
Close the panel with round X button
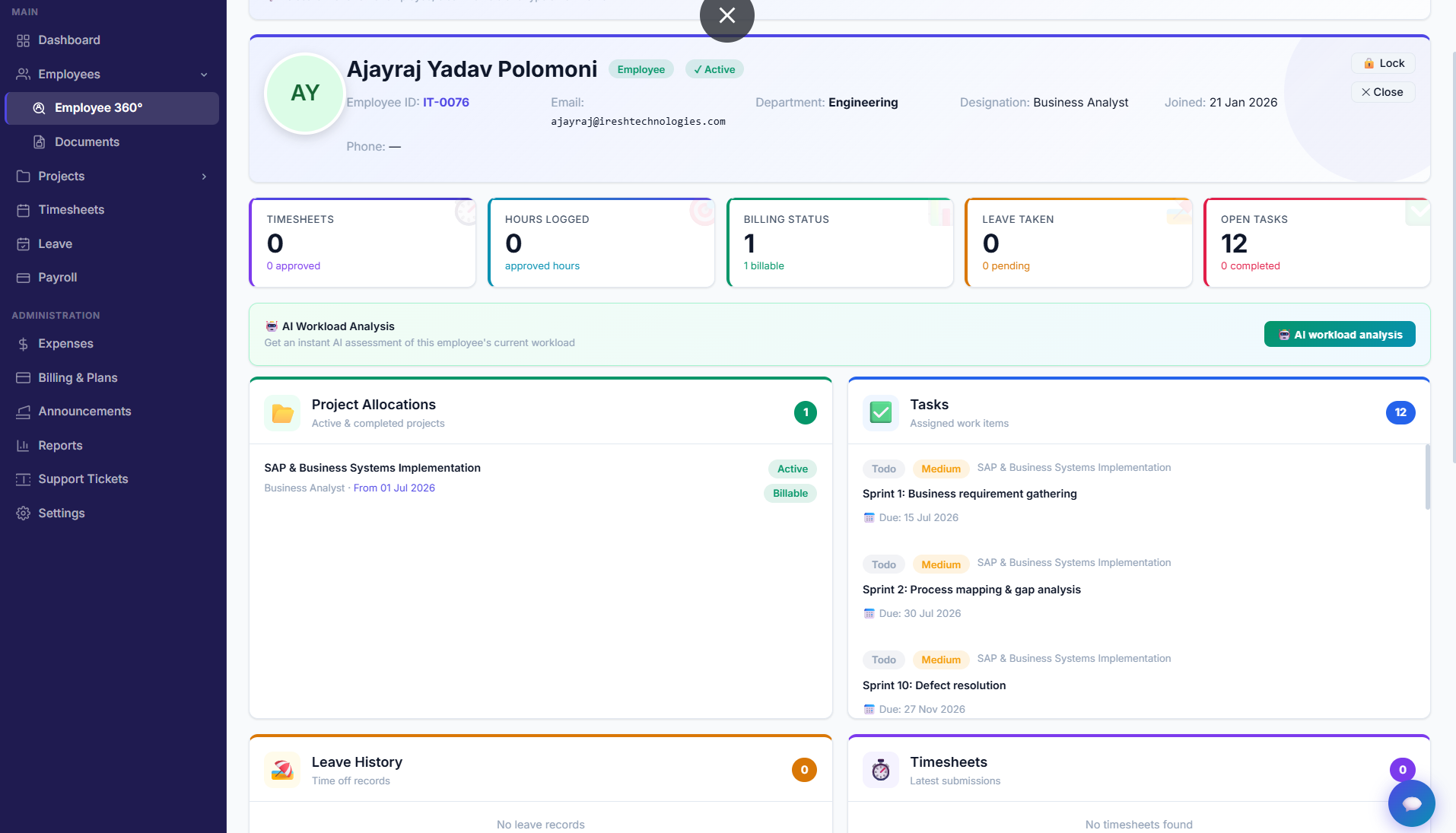(x=726, y=15)
